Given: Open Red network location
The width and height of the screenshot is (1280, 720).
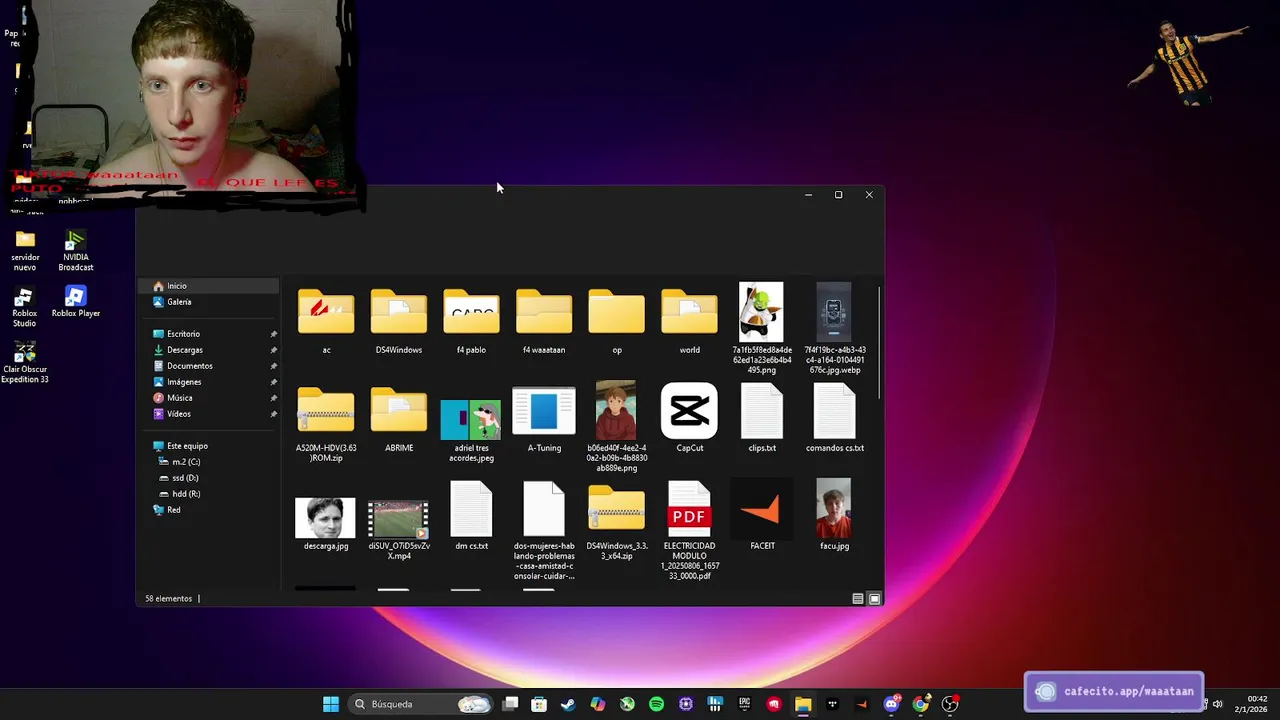Looking at the screenshot, I should (208, 510).
